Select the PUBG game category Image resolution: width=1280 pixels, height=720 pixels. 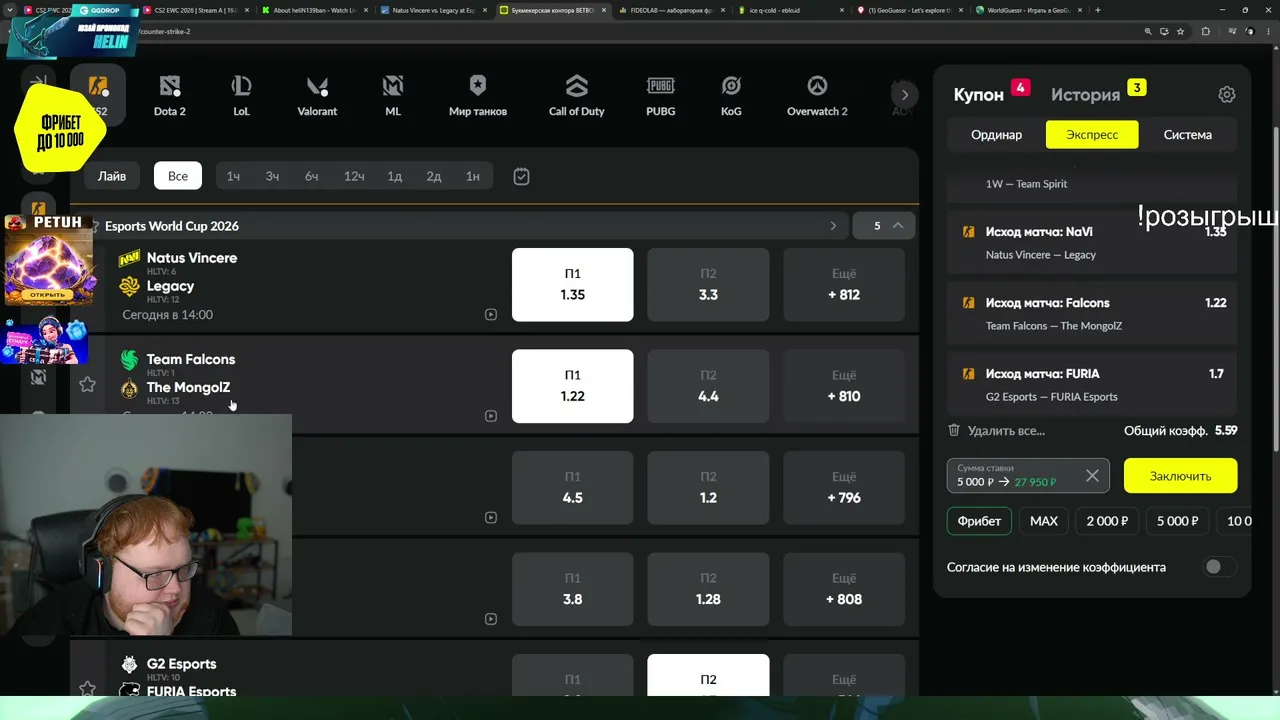pyautogui.click(x=661, y=96)
